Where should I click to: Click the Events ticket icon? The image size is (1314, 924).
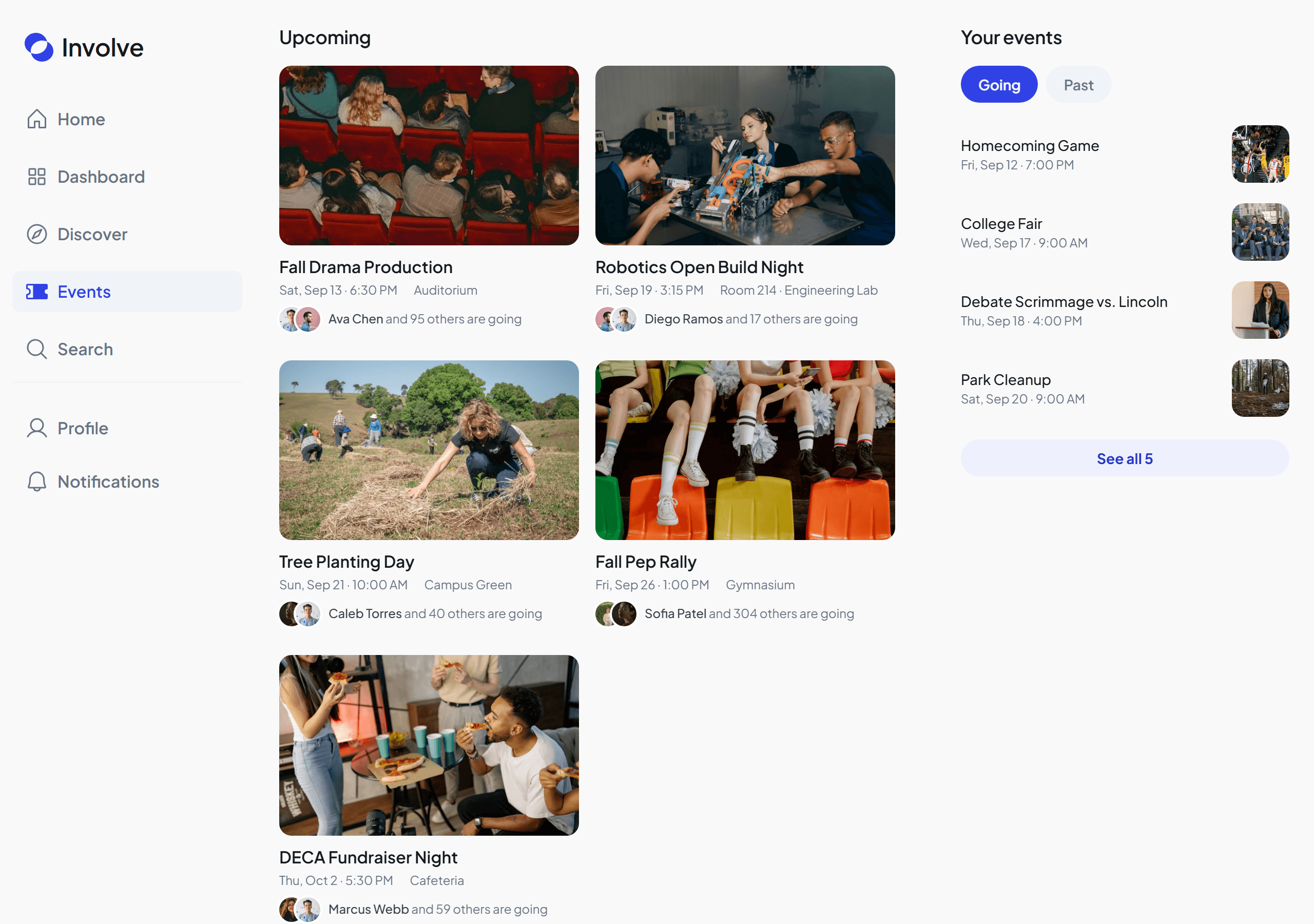click(x=36, y=292)
